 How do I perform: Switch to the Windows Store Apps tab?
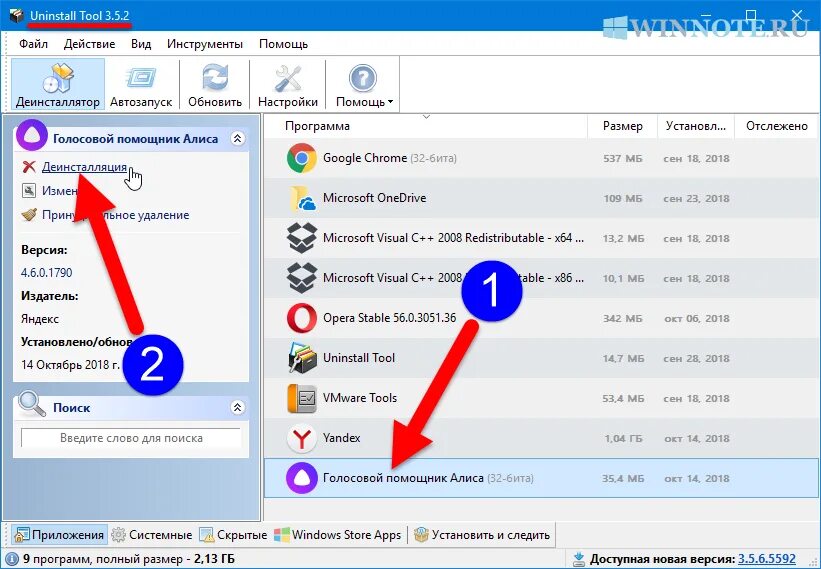(338, 534)
